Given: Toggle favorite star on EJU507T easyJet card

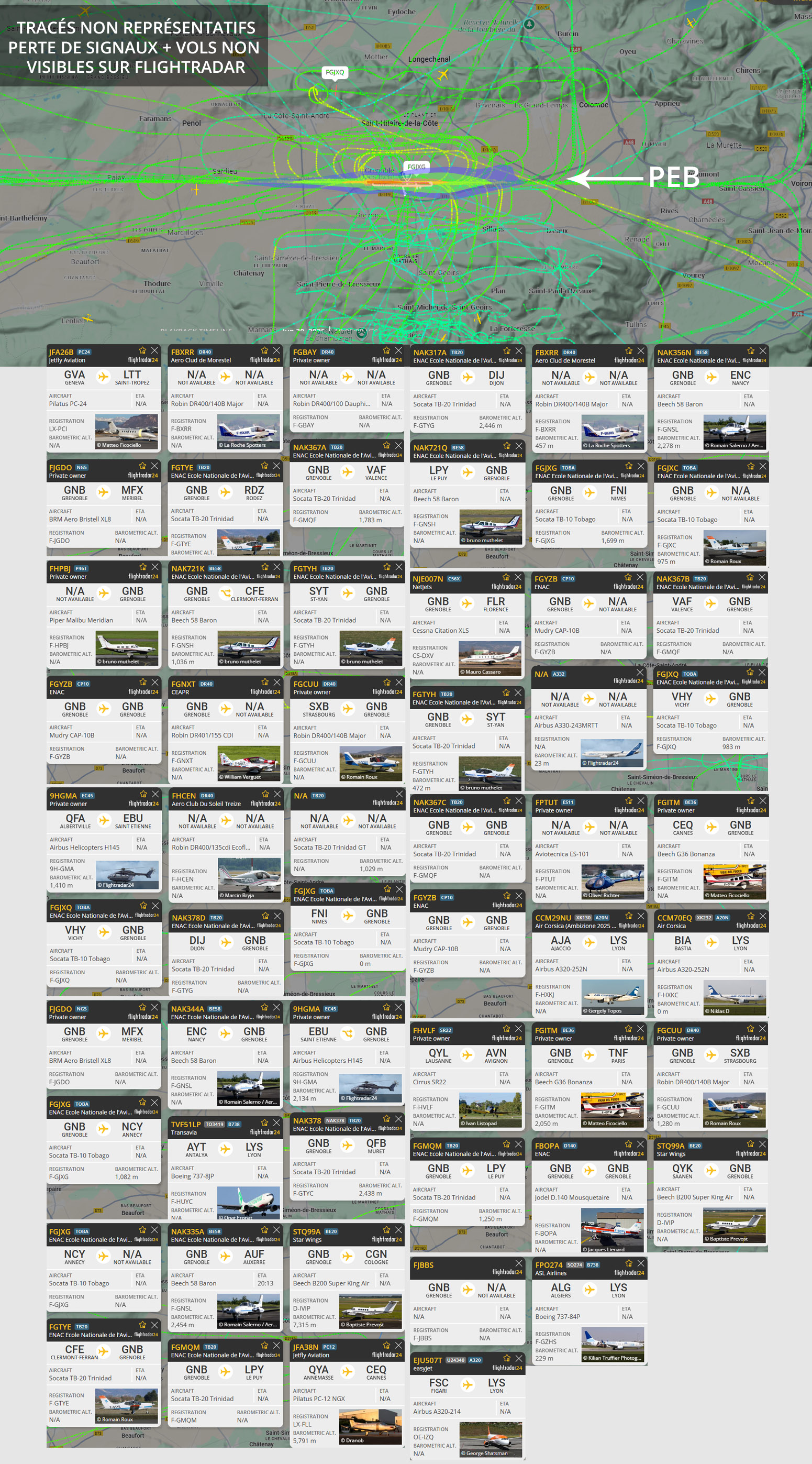Looking at the screenshot, I should [x=506, y=1358].
